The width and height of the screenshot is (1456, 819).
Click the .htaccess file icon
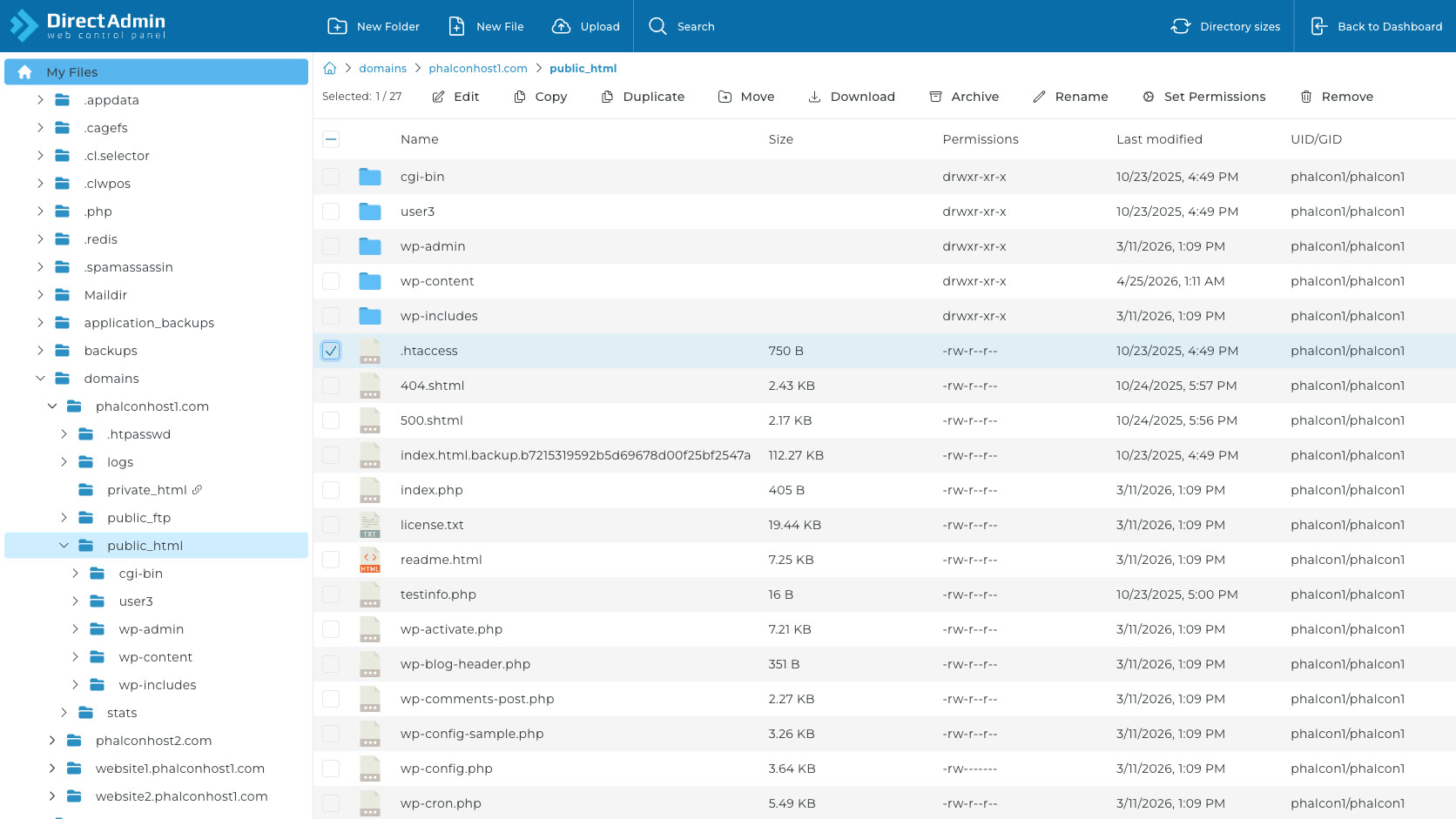tap(370, 351)
